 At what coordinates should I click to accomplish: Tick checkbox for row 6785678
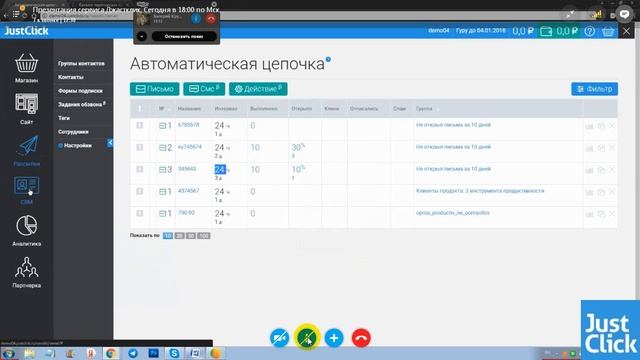[140, 125]
